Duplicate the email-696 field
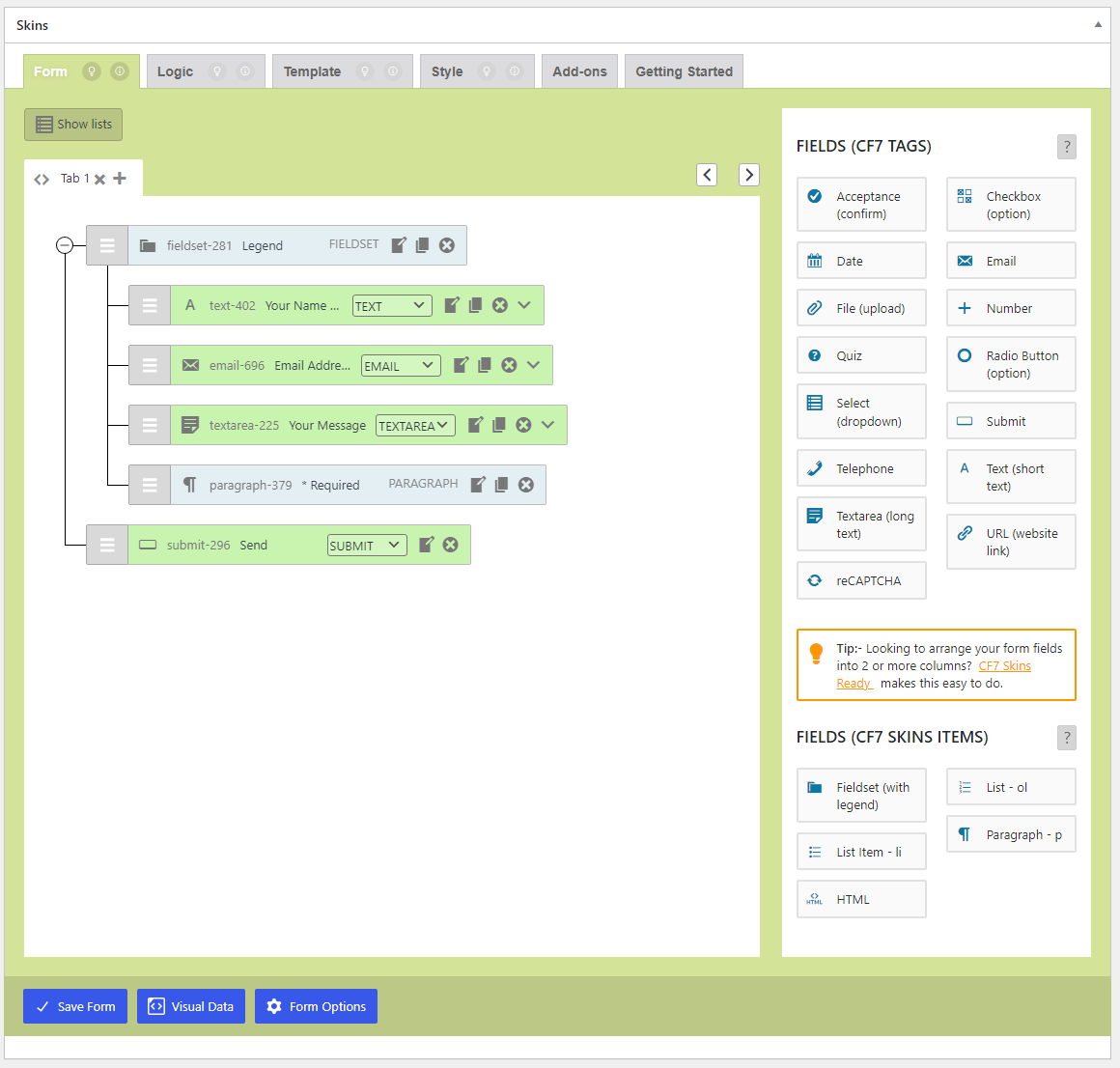The height and width of the screenshot is (1068, 1120). (x=485, y=365)
